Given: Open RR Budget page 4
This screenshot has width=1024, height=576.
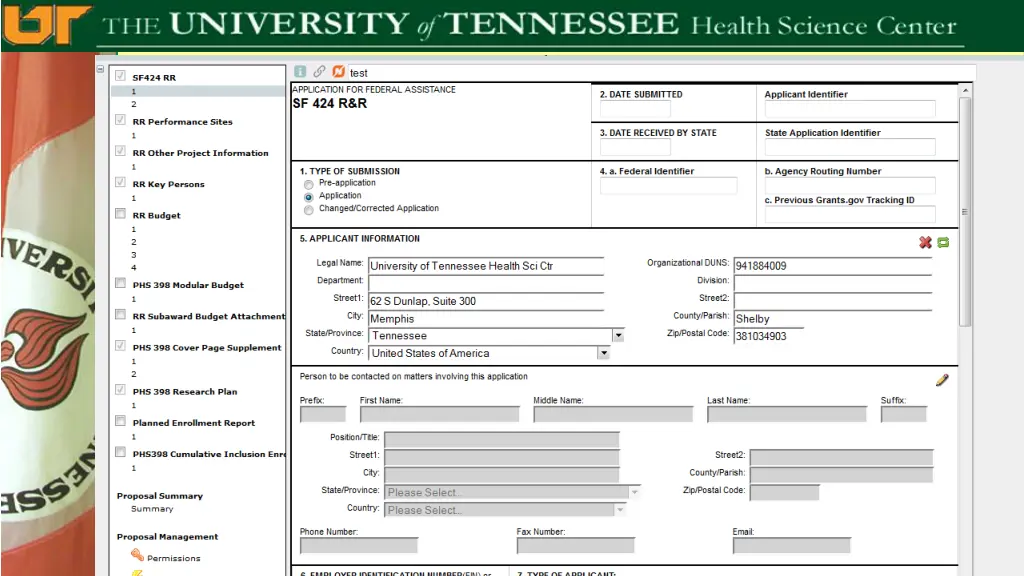Looking at the screenshot, I should click(x=134, y=268).
